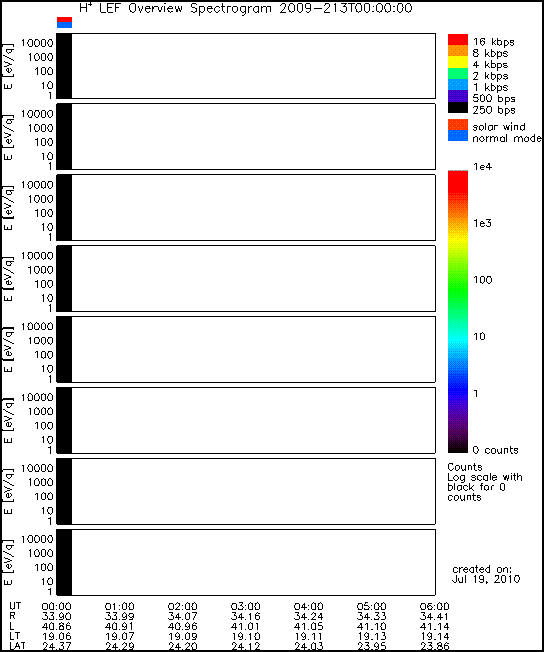Click the purple 500 bps legend swatch
The height and width of the screenshot is (652, 544).
458,96
